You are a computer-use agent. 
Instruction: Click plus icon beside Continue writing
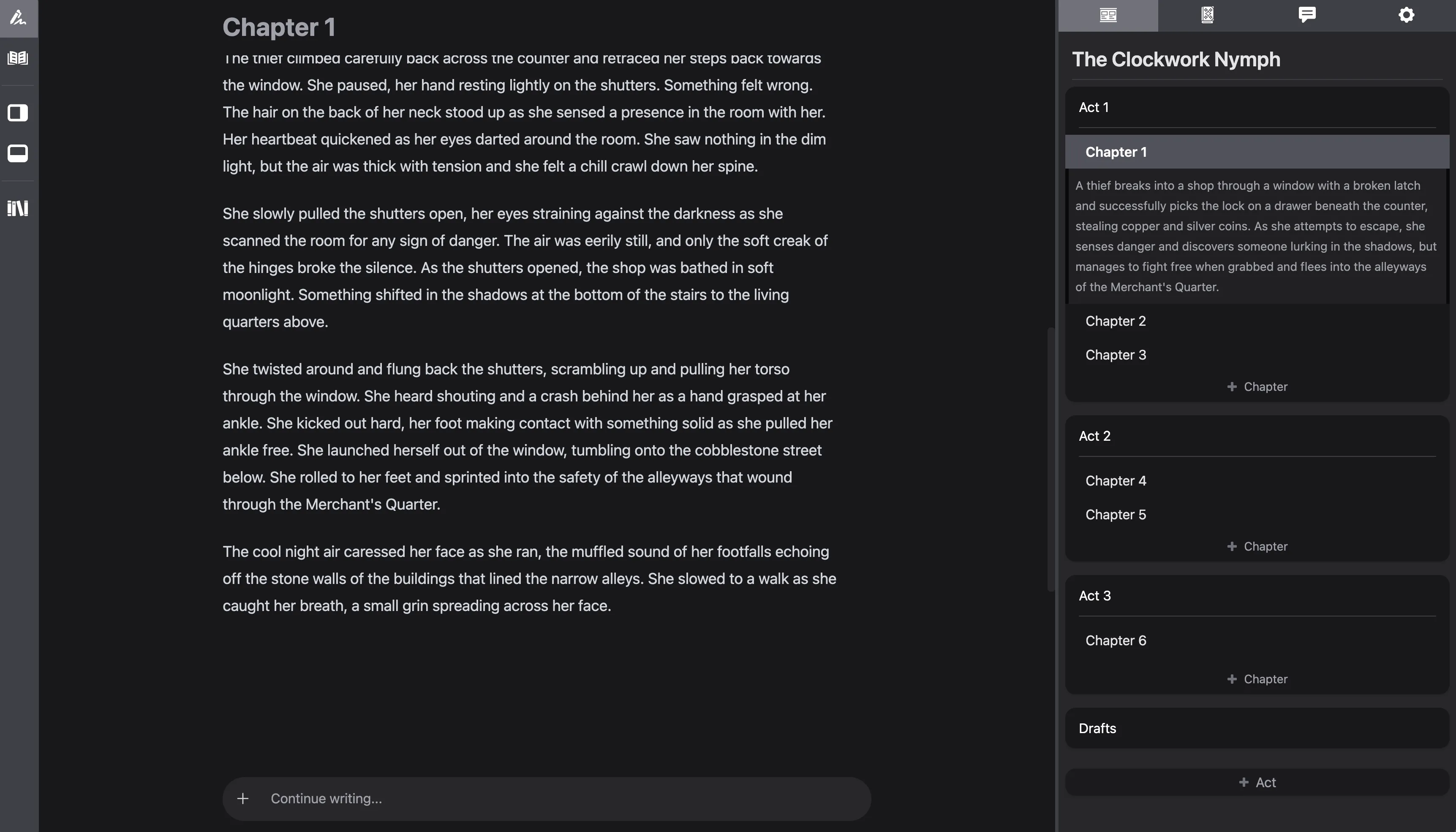(x=243, y=798)
